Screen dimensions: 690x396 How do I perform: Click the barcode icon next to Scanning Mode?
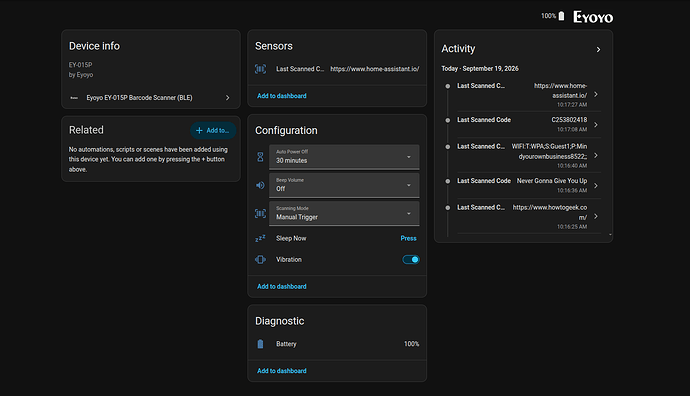tap(260, 213)
